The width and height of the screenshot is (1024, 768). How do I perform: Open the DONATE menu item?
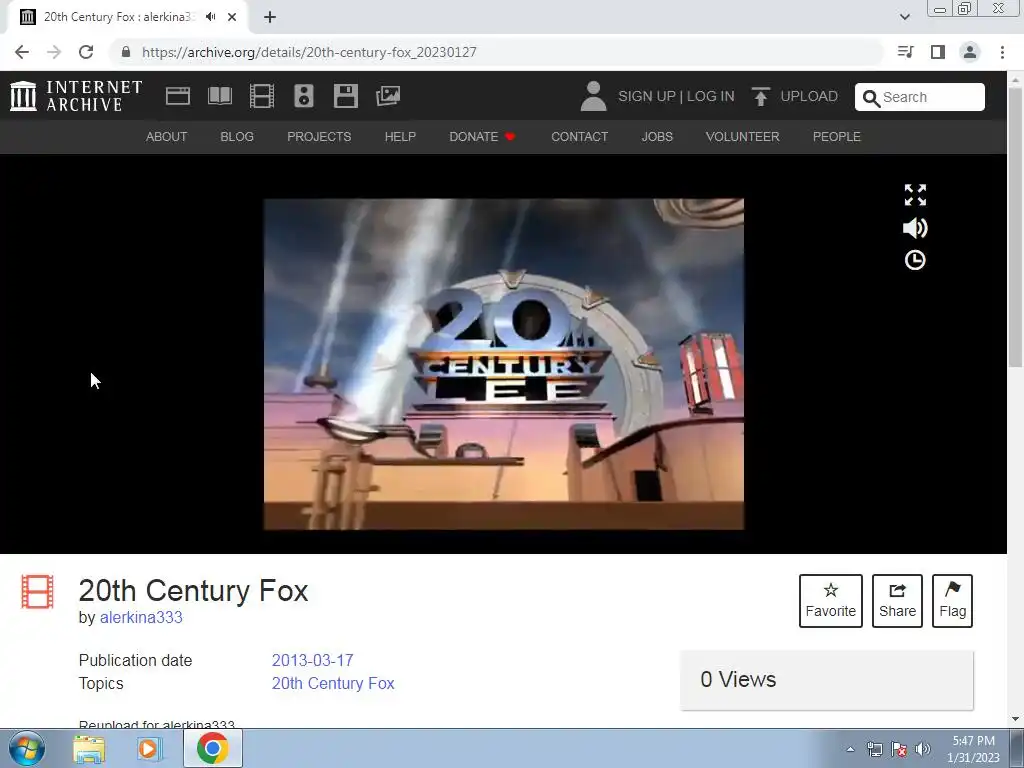tap(482, 136)
